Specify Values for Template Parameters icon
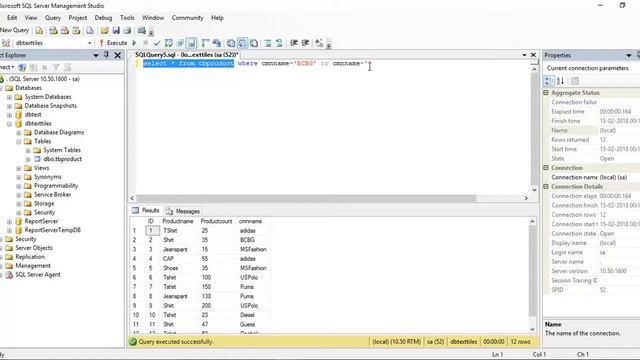The height and width of the screenshot is (360, 640). pos(319,43)
